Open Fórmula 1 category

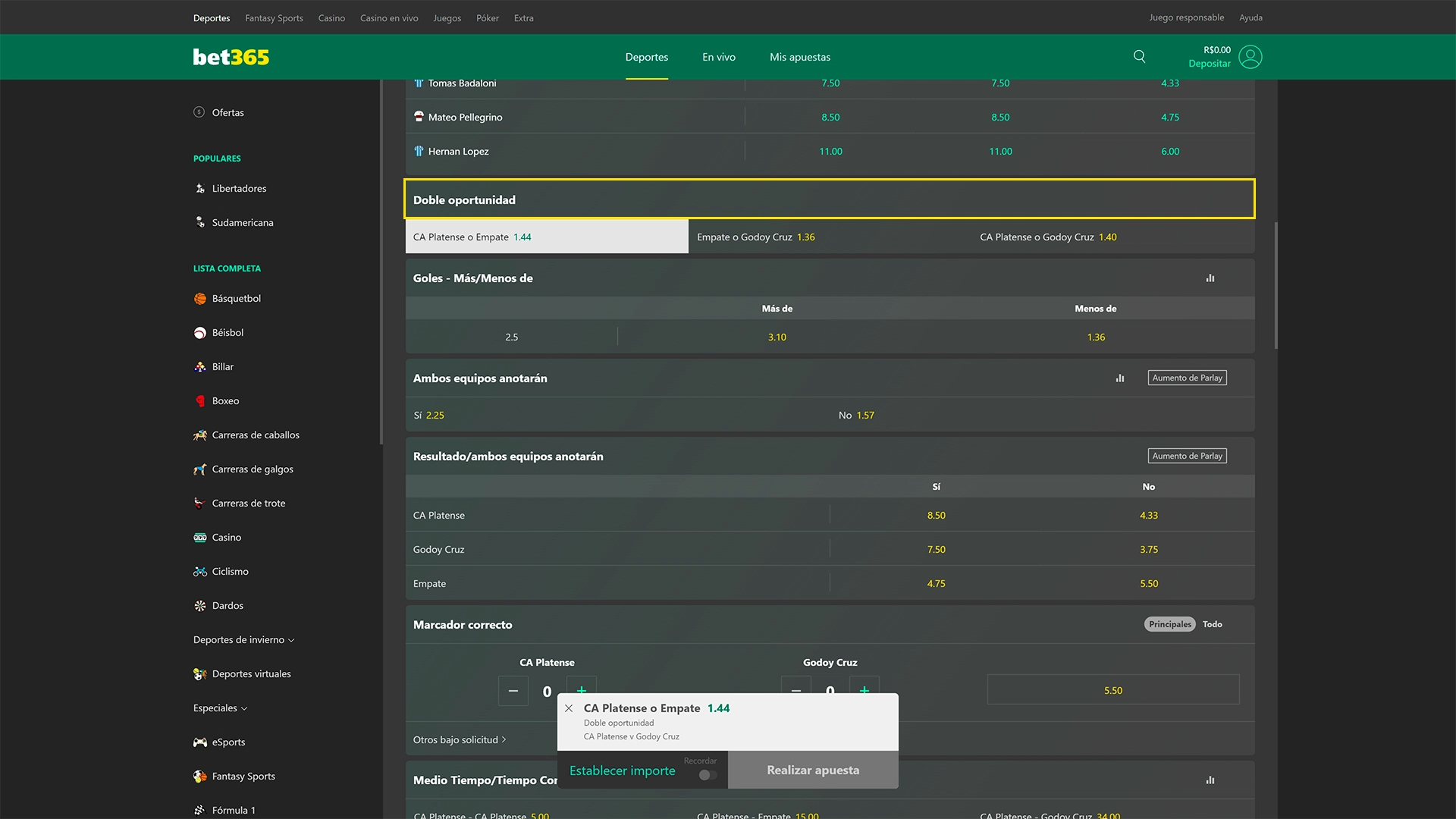coord(234,810)
